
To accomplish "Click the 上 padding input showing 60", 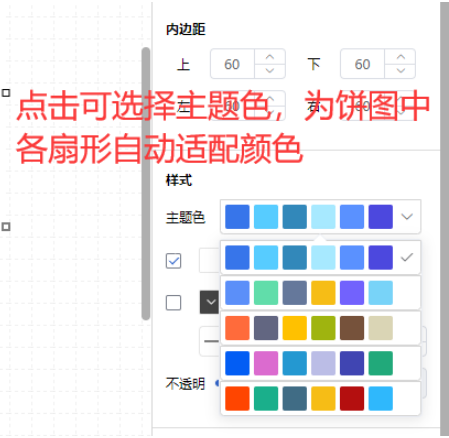I will [x=233, y=64].
